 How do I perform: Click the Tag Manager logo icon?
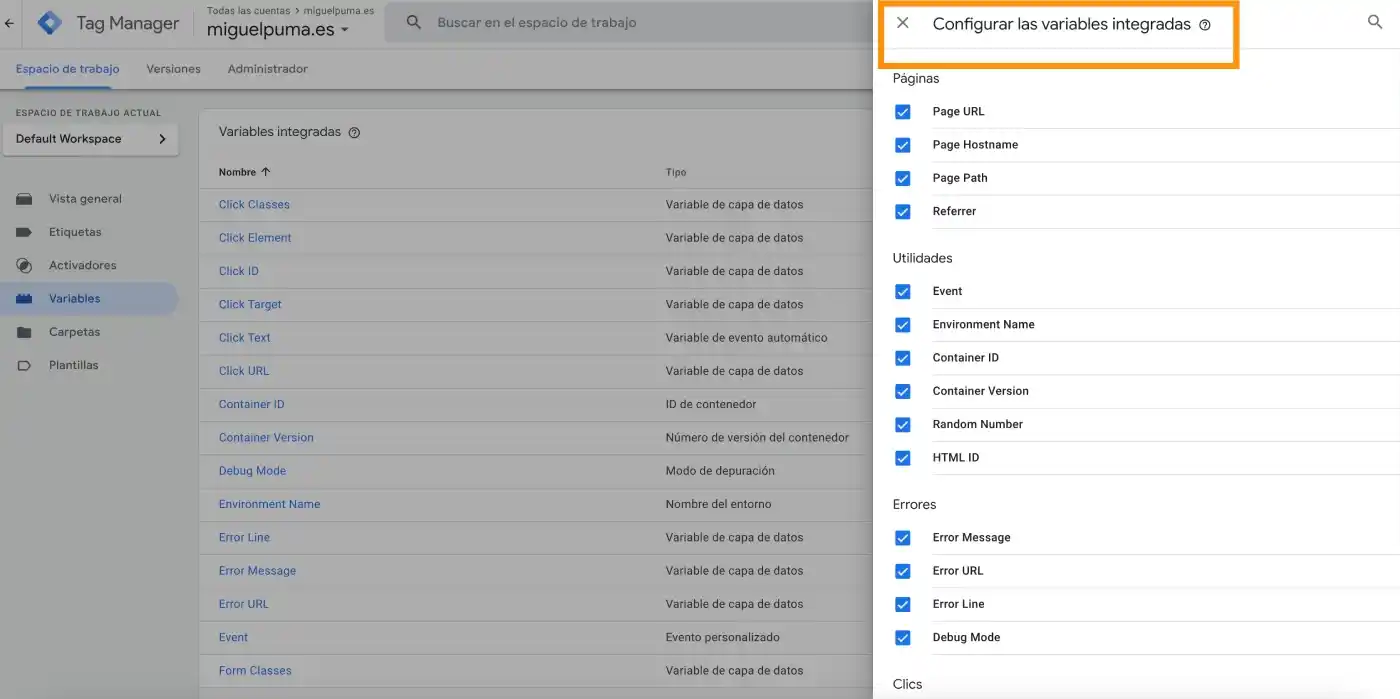[x=50, y=23]
